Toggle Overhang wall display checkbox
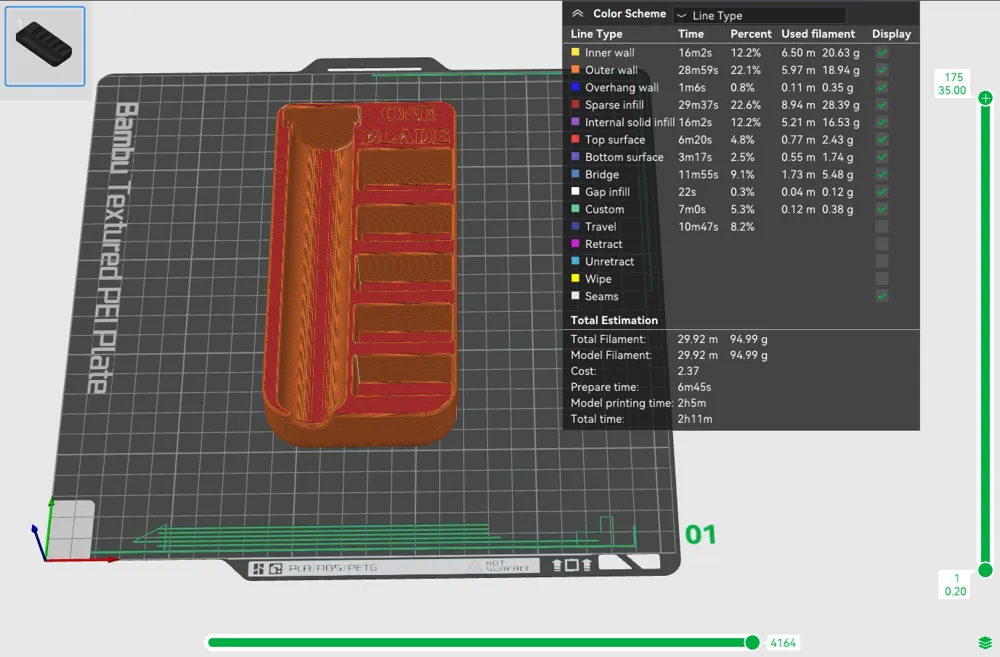Viewport: 1000px width, 657px height. coord(881,87)
